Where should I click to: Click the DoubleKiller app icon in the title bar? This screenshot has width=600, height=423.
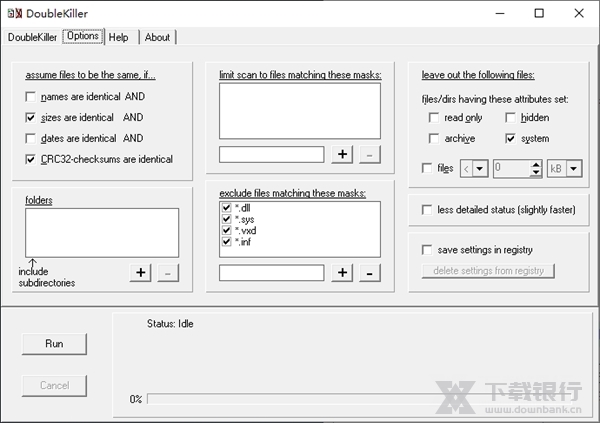point(14,13)
